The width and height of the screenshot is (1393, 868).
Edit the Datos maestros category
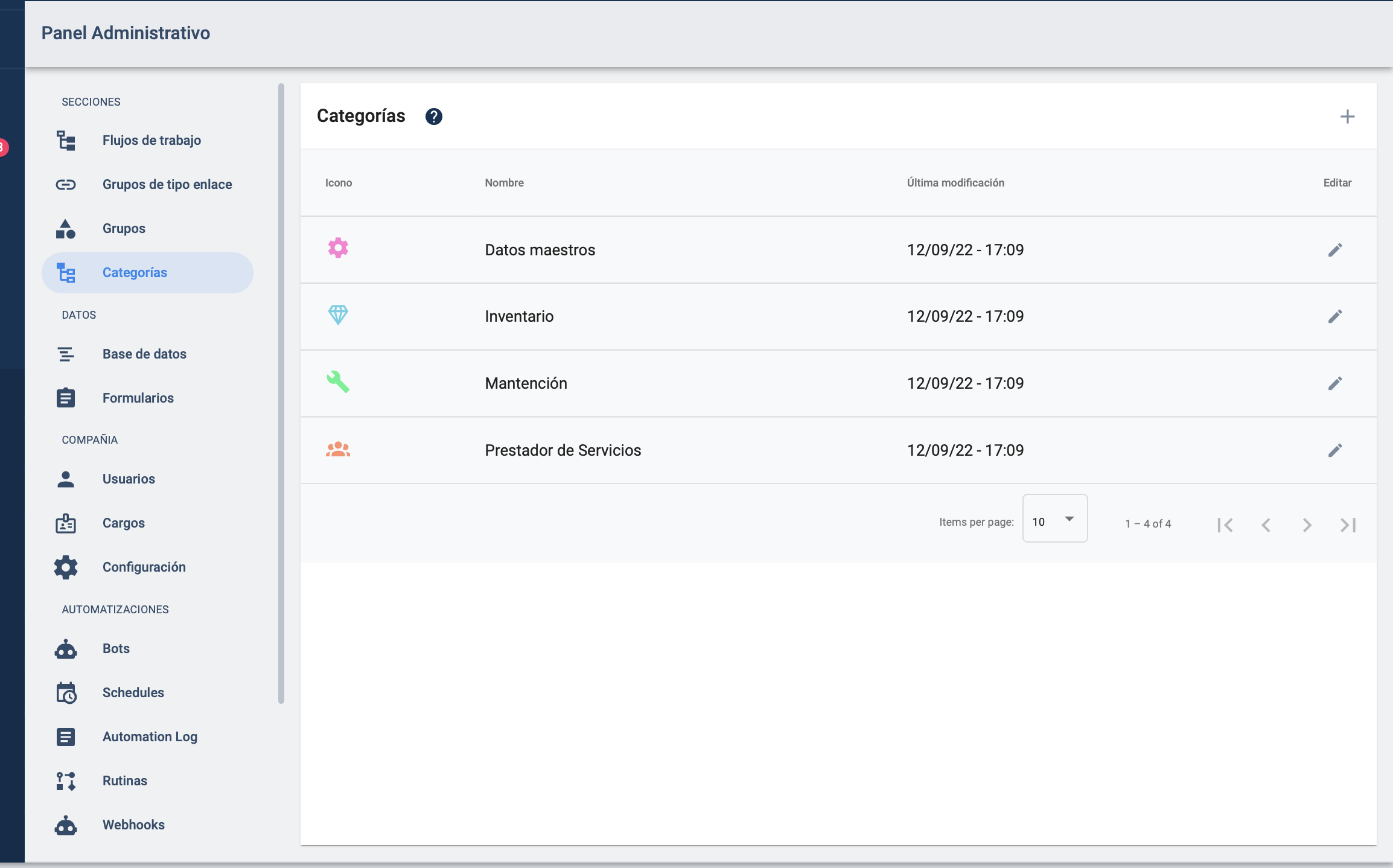point(1335,249)
